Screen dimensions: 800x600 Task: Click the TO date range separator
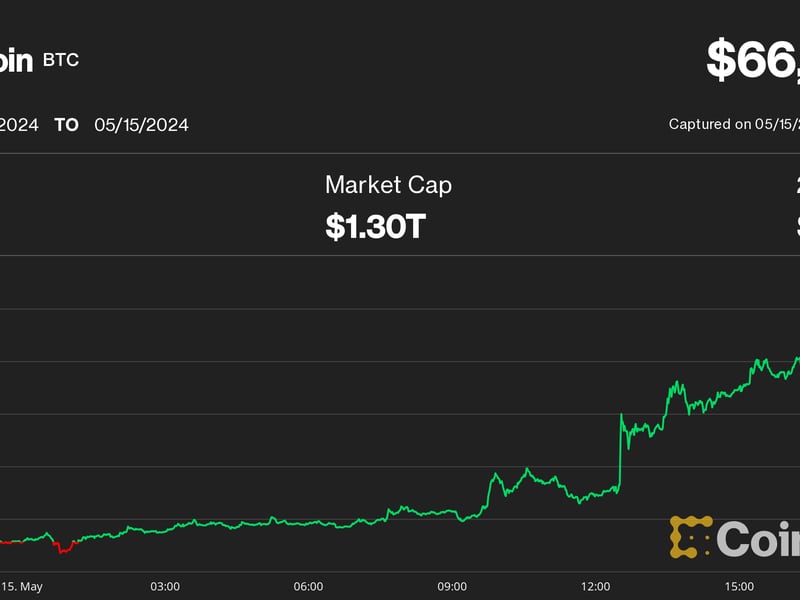pos(66,125)
